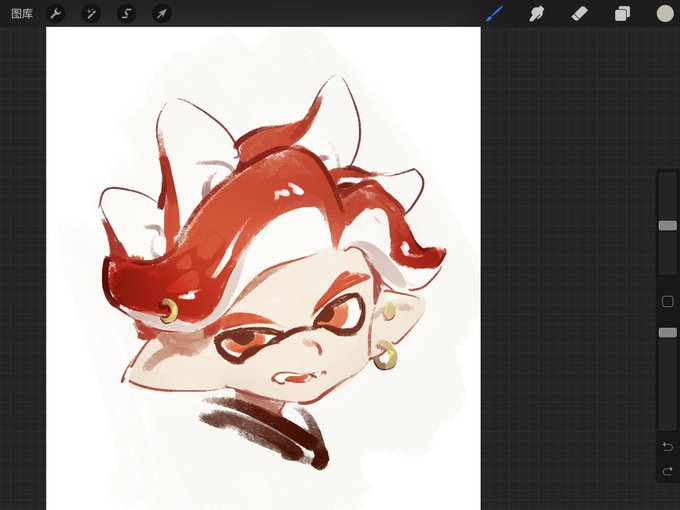Click the brush size slider handle
The width and height of the screenshot is (680, 510).
(x=668, y=226)
